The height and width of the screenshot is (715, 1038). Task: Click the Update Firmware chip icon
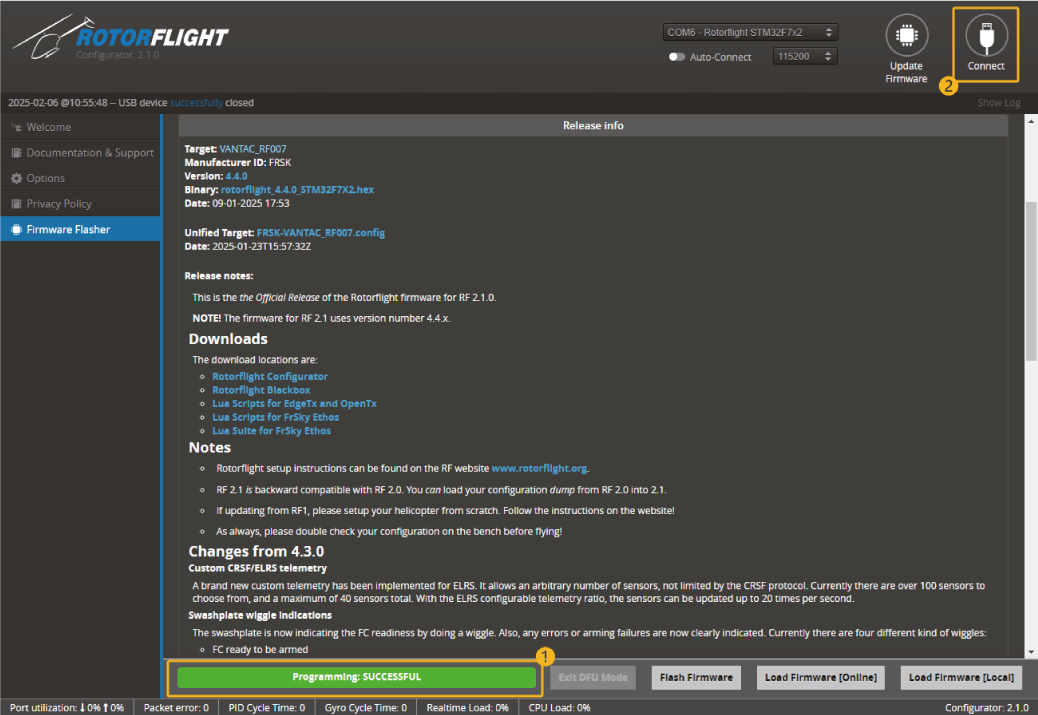[906, 36]
